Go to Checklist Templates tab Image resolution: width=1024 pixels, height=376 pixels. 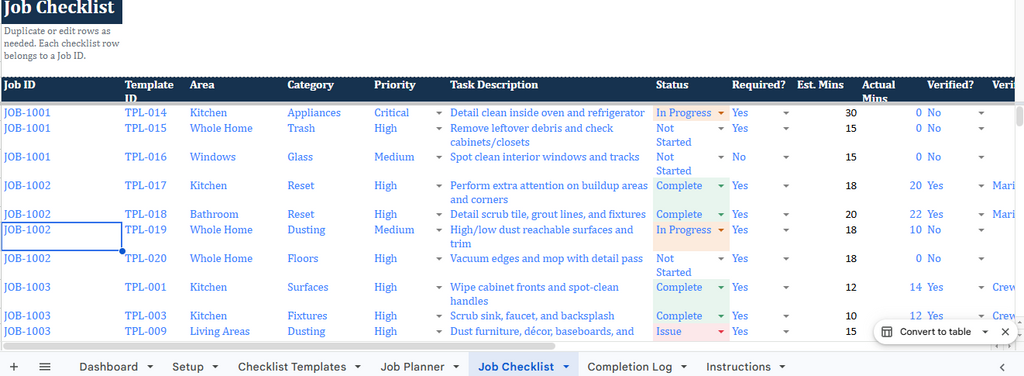292,367
